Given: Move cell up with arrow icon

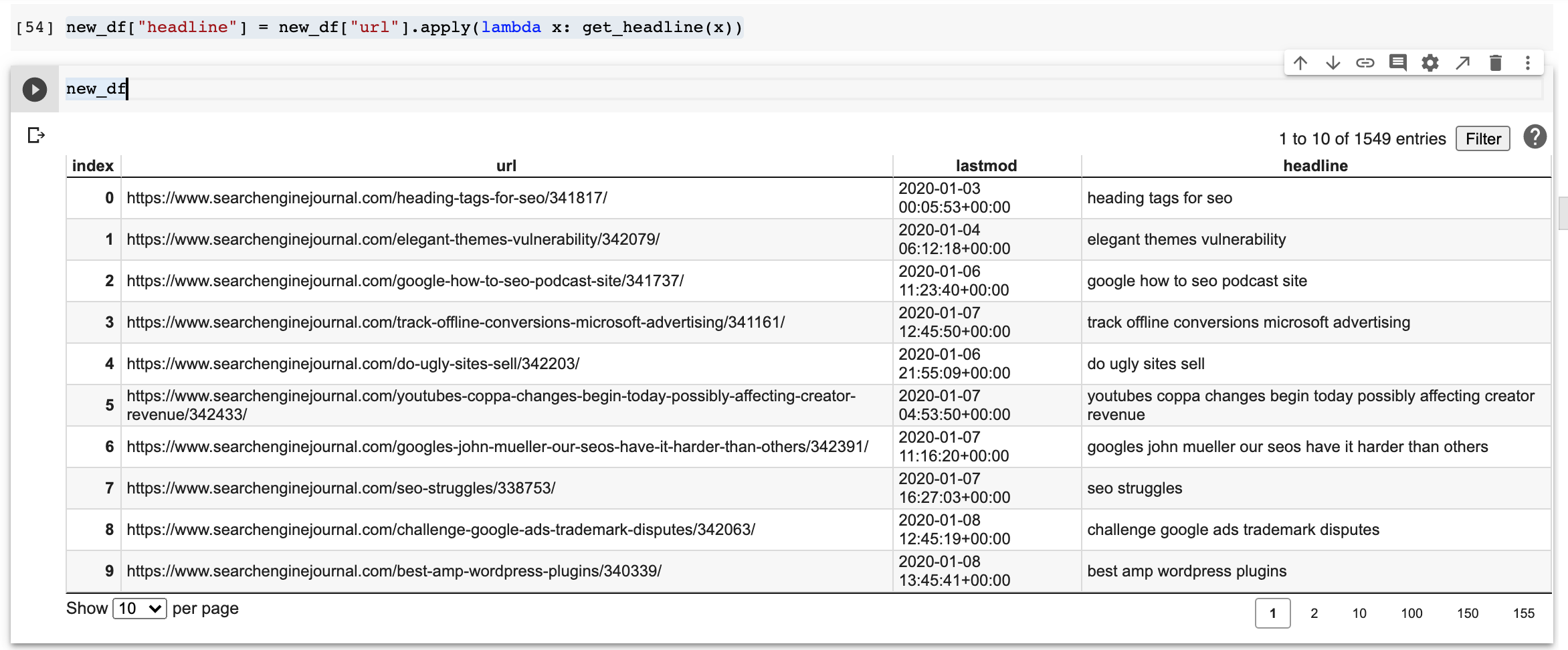Looking at the screenshot, I should [1300, 63].
